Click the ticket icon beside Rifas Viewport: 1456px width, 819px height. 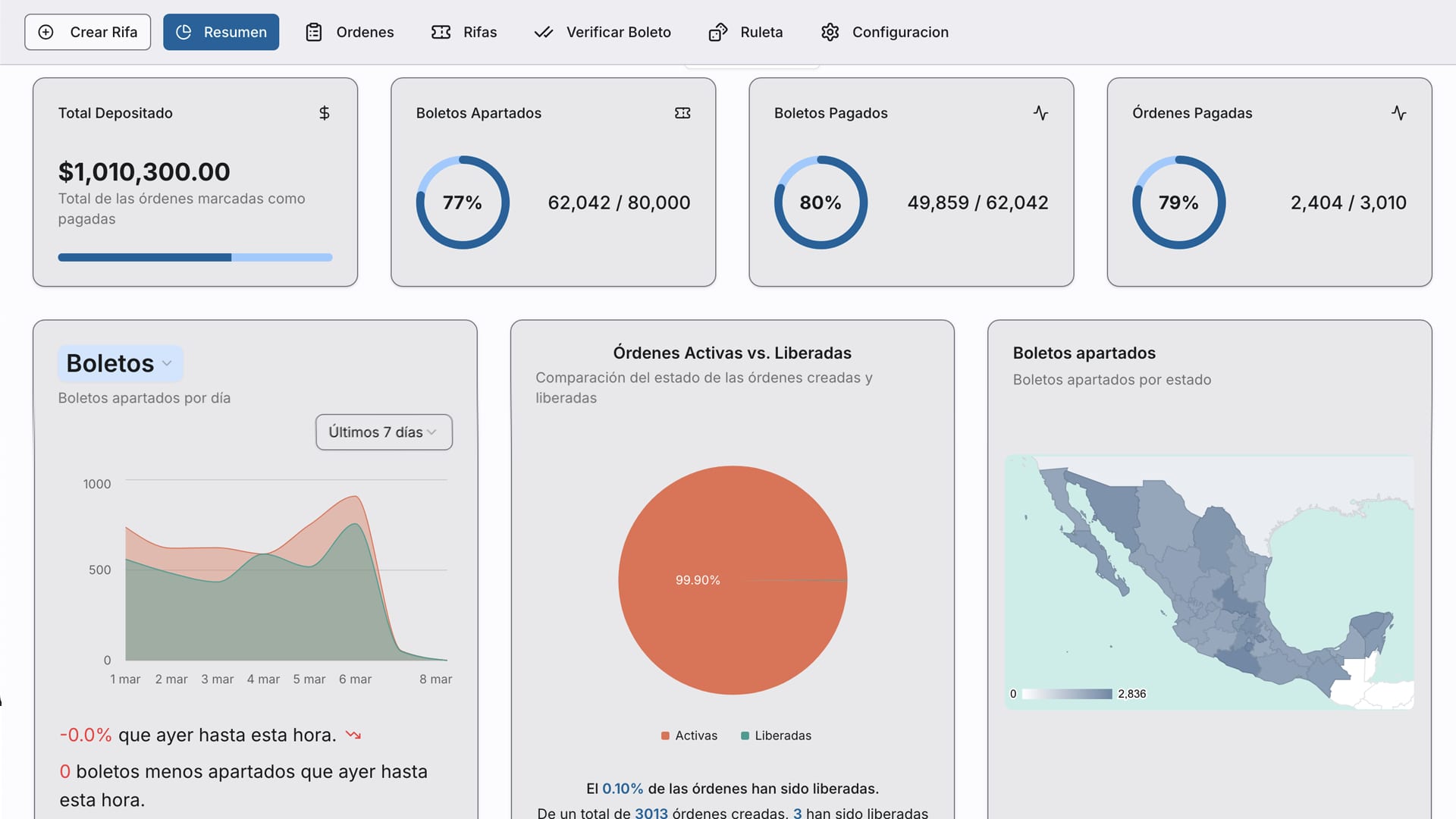(x=441, y=32)
